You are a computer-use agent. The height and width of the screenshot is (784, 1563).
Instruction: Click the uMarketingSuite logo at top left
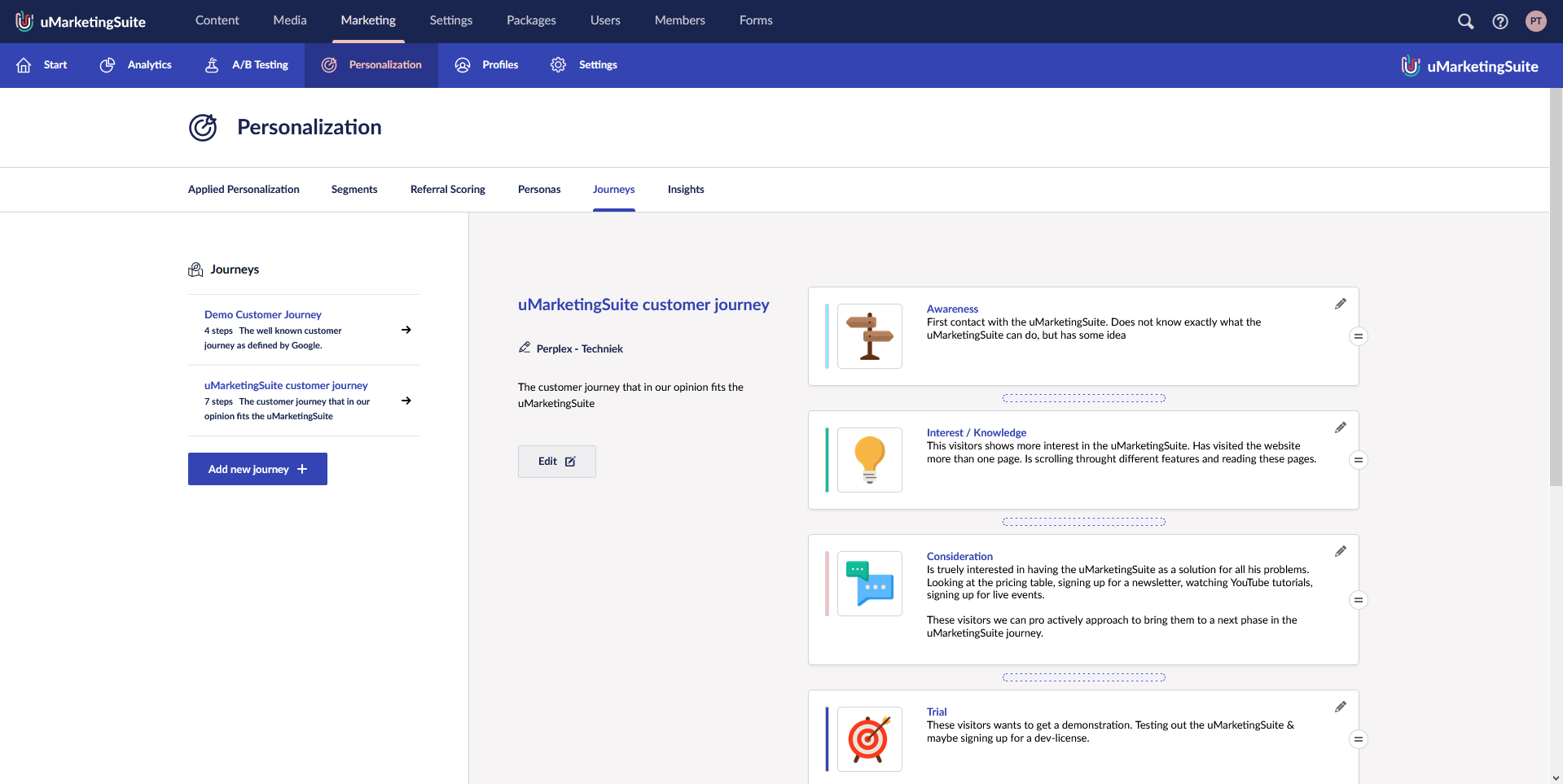pos(81,22)
